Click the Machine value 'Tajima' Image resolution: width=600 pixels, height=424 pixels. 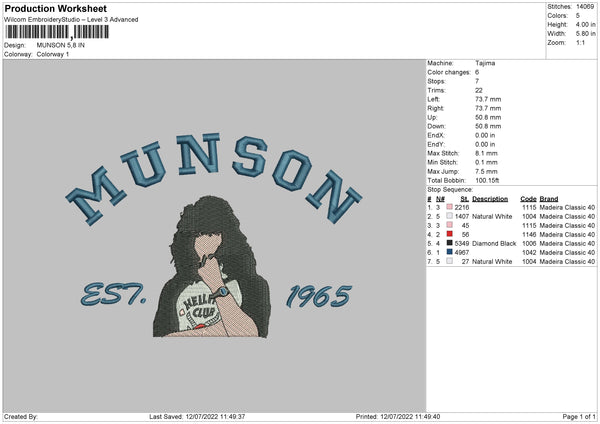[x=485, y=63]
